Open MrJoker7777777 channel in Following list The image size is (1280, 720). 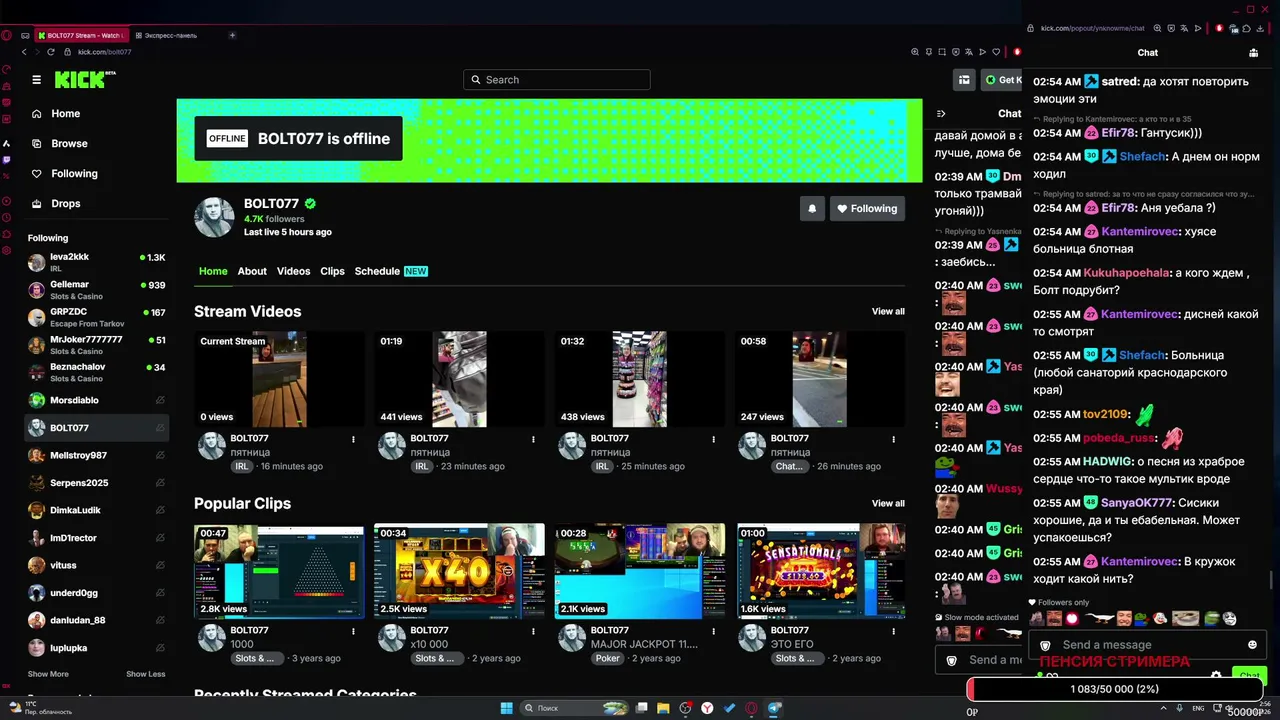[x=97, y=345]
